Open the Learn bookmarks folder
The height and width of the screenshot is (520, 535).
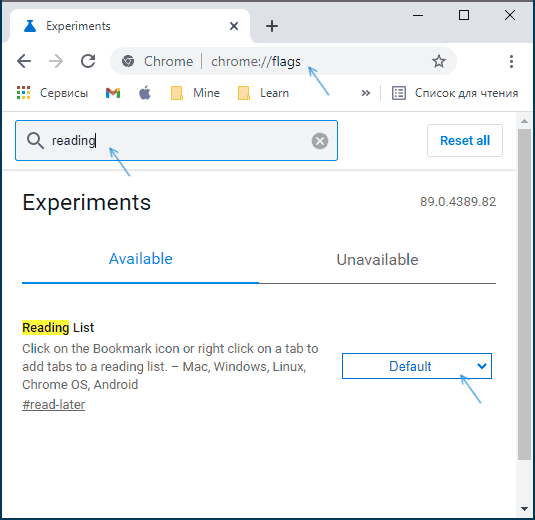263,93
